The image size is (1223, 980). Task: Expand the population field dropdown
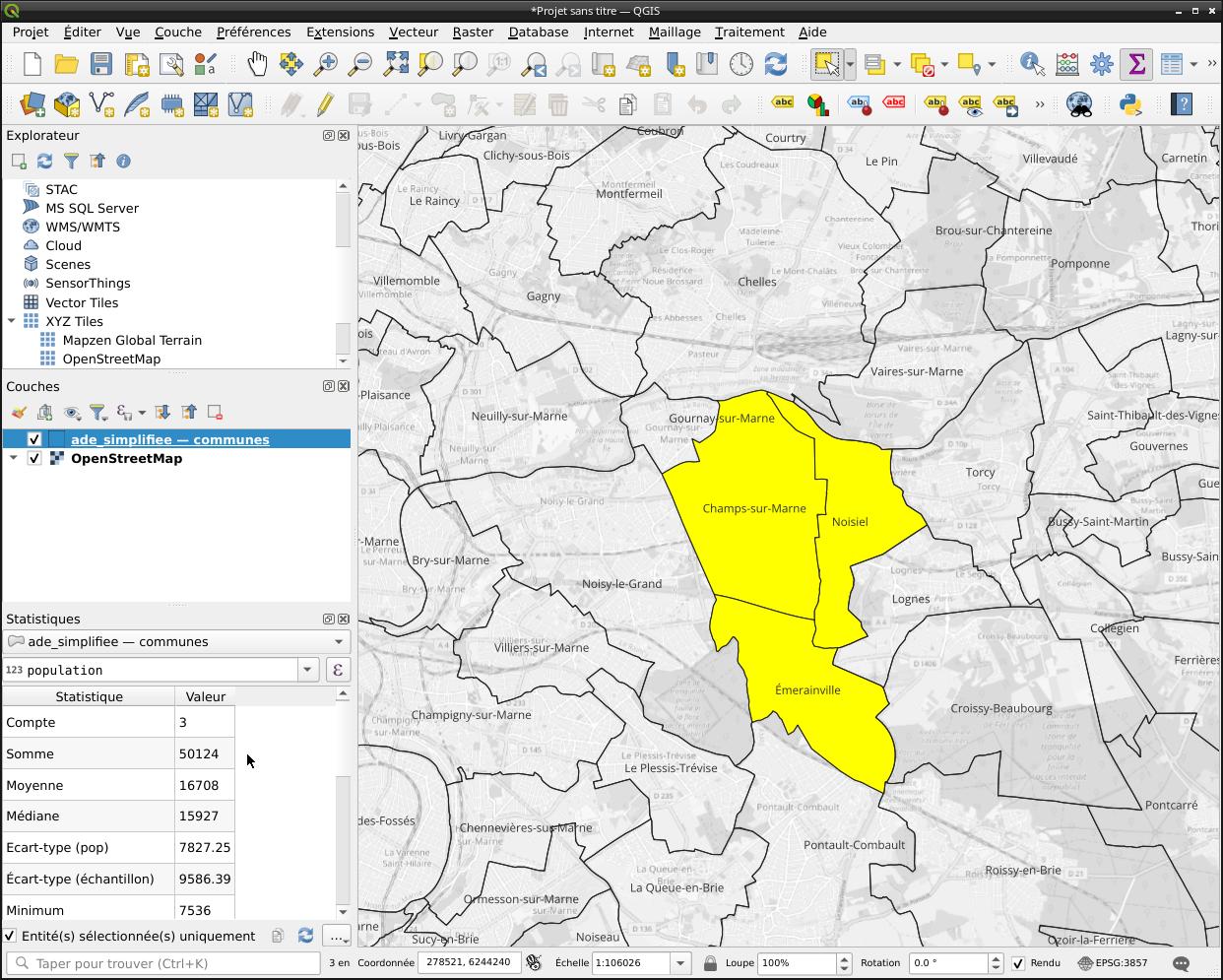coord(307,670)
